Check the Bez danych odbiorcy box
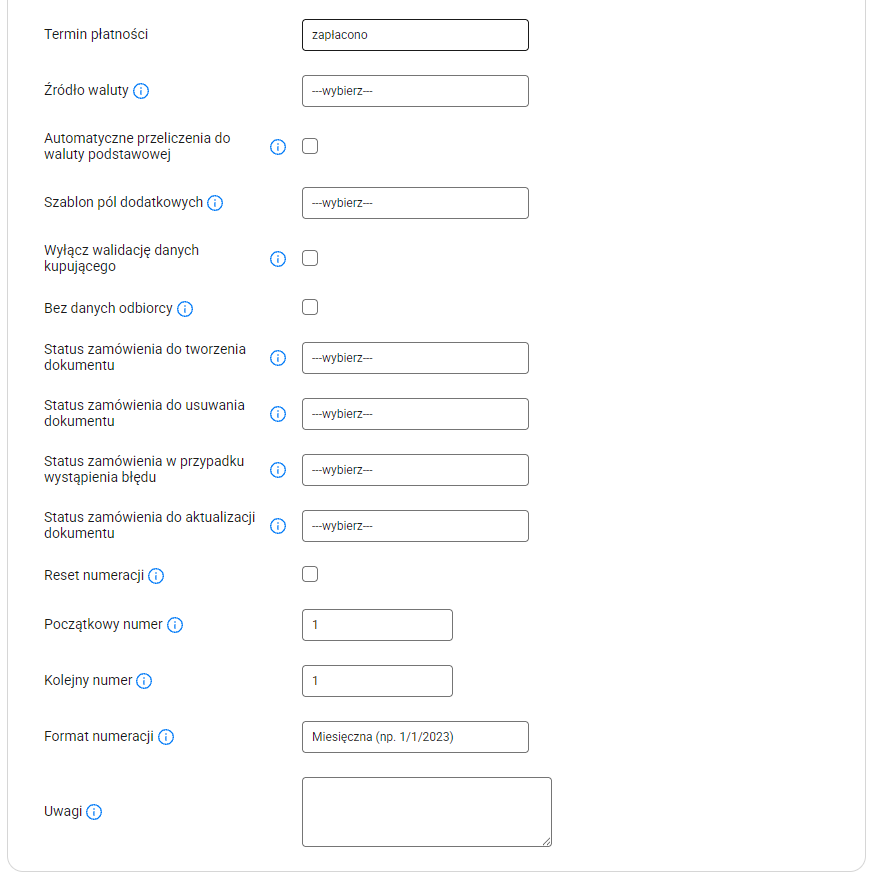The width and height of the screenshot is (872, 878). tap(310, 307)
